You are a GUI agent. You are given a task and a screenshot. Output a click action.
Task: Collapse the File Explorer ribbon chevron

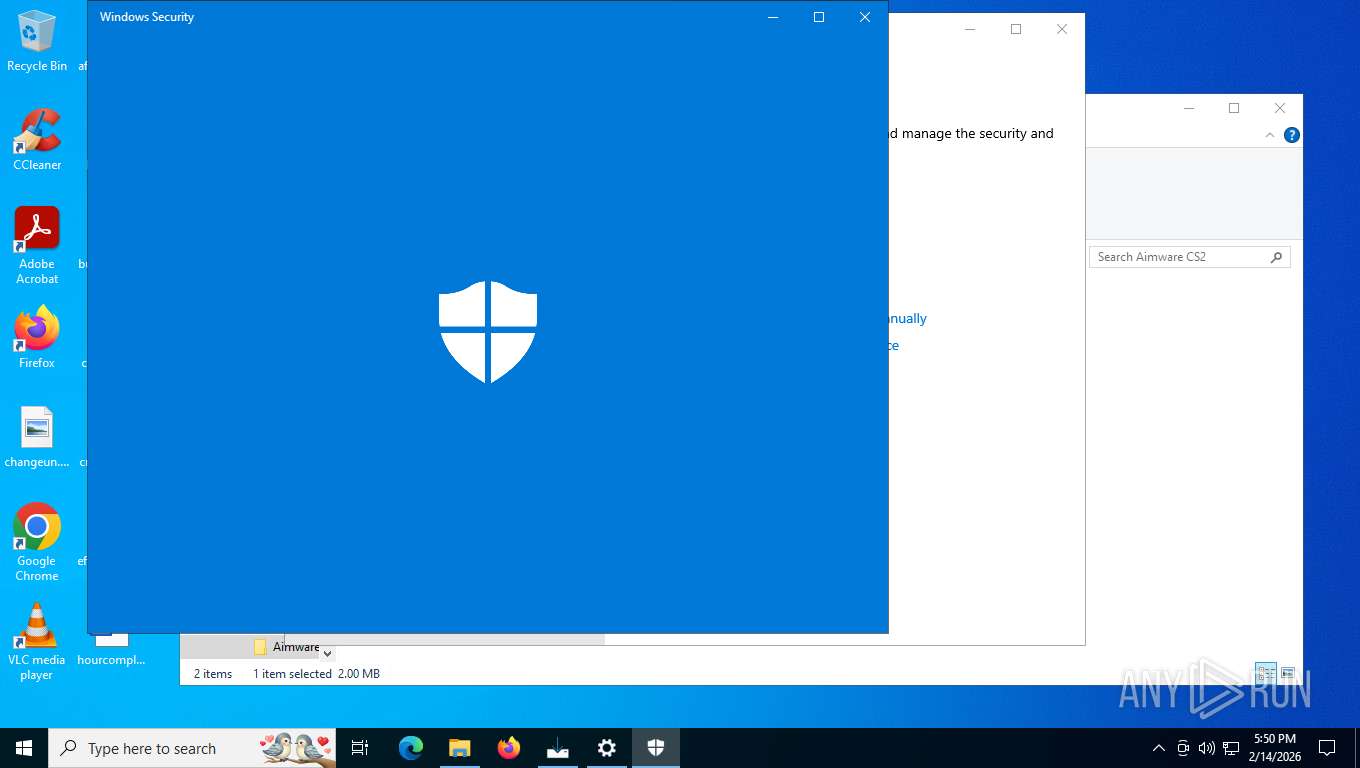click(x=1270, y=135)
